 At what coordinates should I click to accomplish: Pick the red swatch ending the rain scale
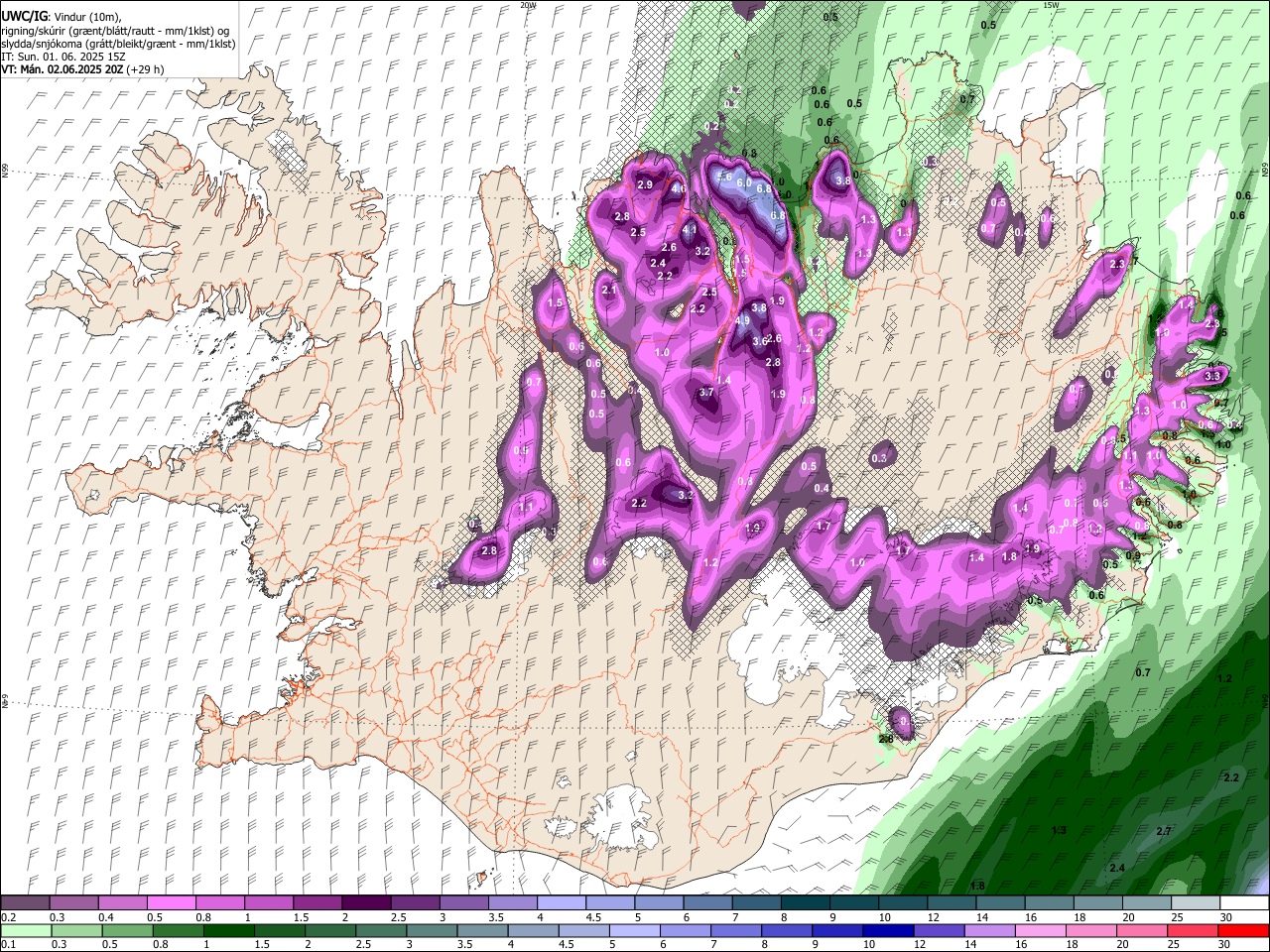pos(1243,930)
